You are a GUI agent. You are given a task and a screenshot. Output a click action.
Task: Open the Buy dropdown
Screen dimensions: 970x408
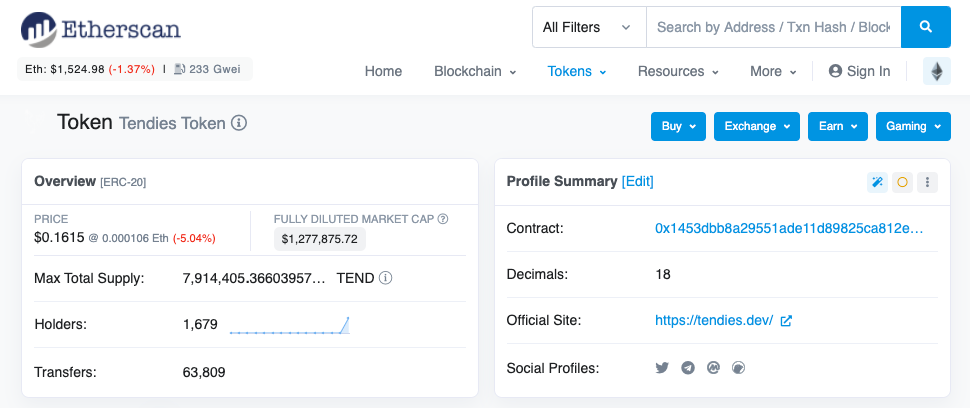tap(678, 126)
